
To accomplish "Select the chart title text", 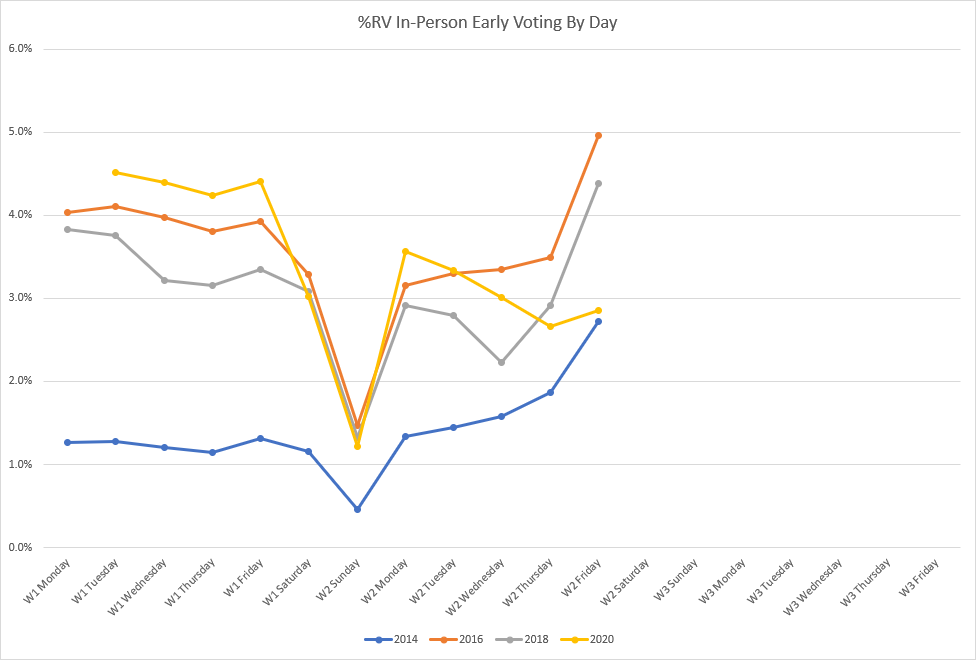I will tap(487, 23).
